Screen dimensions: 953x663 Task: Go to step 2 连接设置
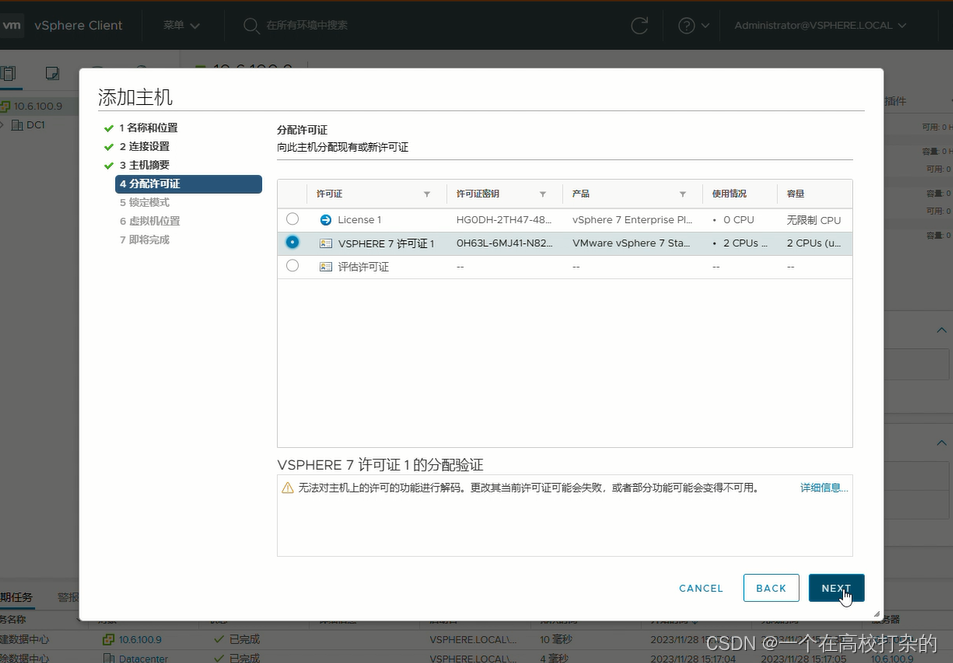click(x=145, y=146)
